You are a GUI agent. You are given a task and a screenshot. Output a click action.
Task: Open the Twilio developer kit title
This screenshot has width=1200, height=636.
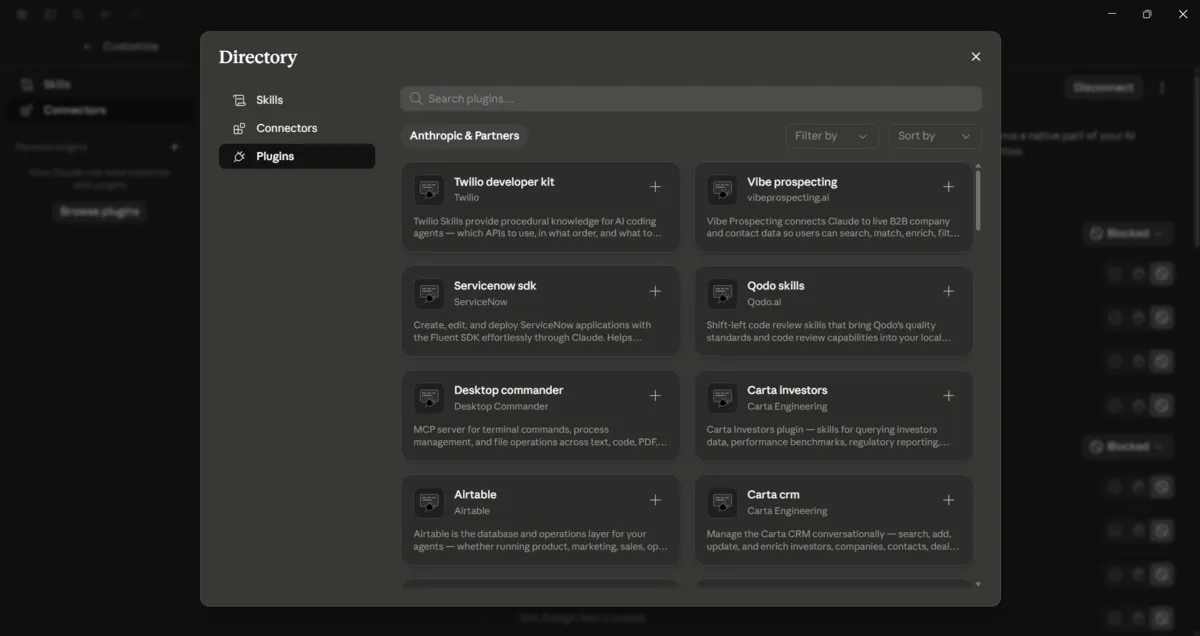click(x=504, y=182)
